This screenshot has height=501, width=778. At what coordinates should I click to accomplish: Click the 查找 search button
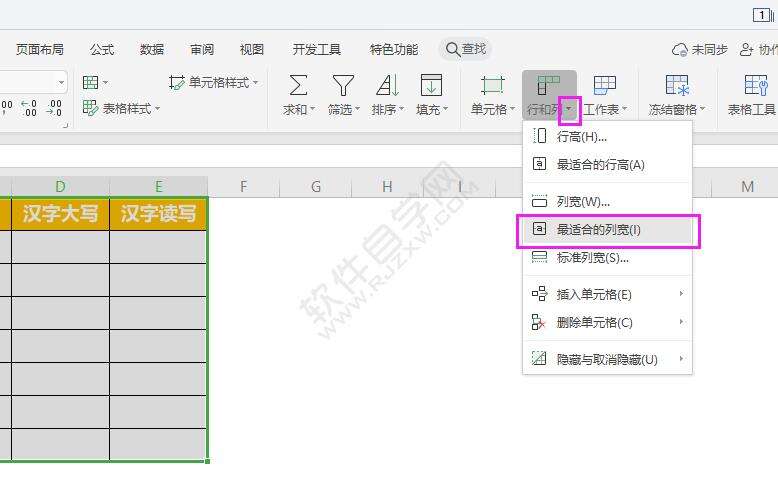[465, 49]
